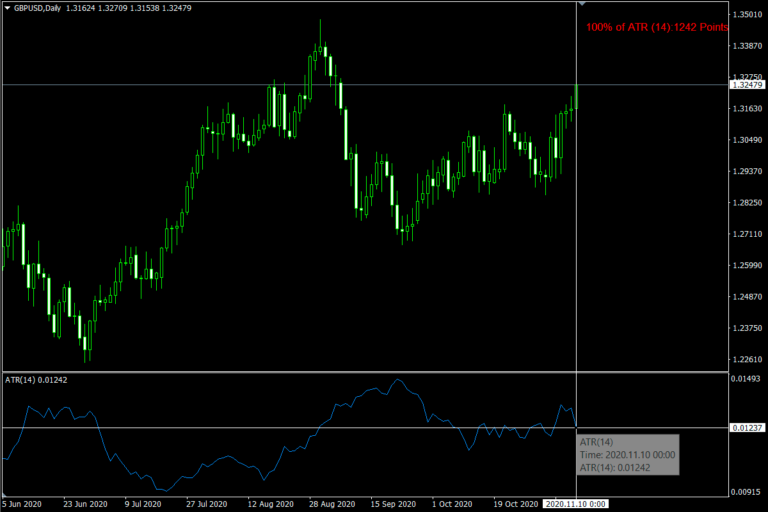Click highlighted 0.01237 level tag on ATR axis
Image resolution: width=768 pixels, height=512 pixels.
(747, 428)
